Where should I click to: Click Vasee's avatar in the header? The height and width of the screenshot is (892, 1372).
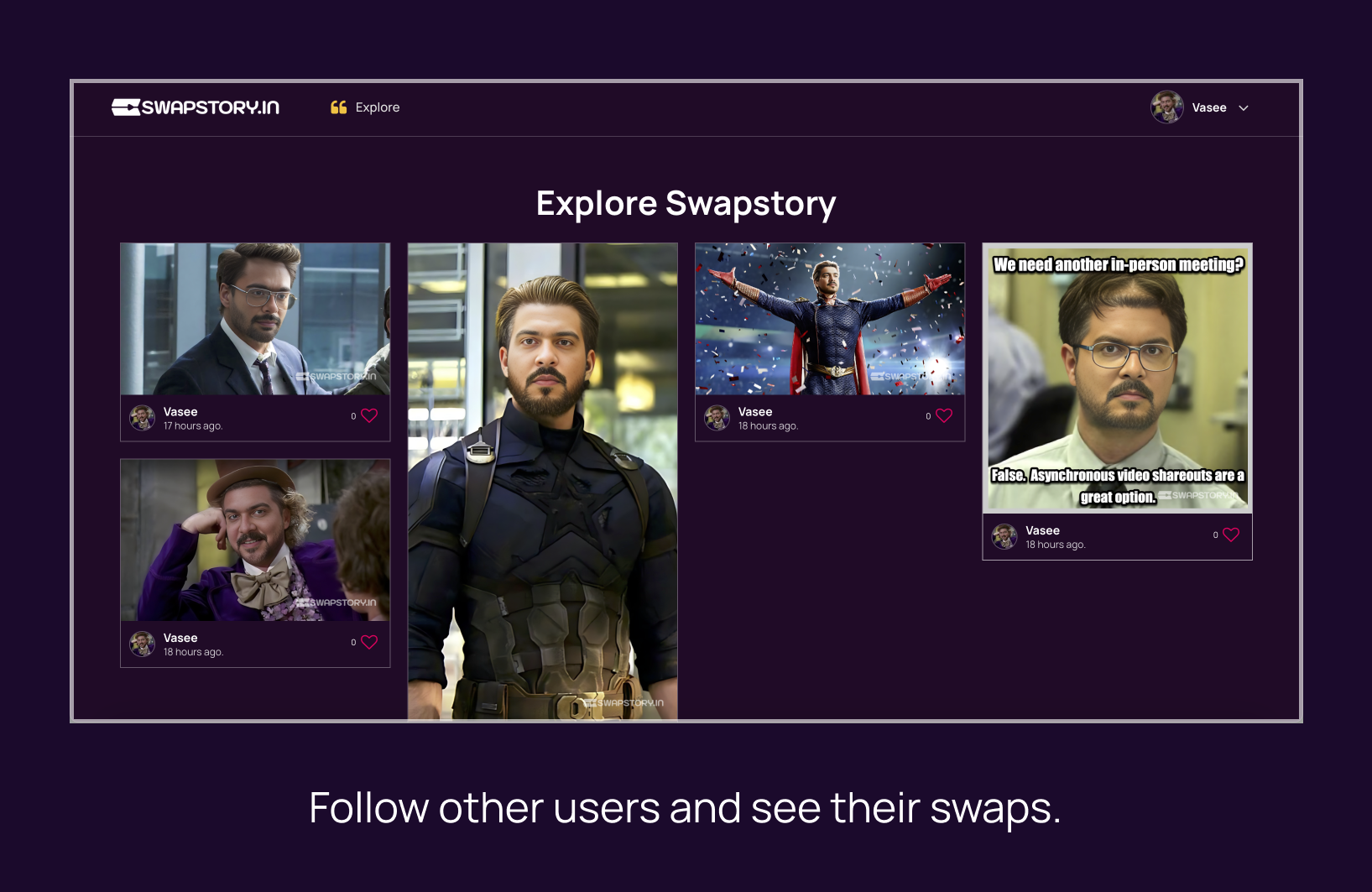[1166, 107]
